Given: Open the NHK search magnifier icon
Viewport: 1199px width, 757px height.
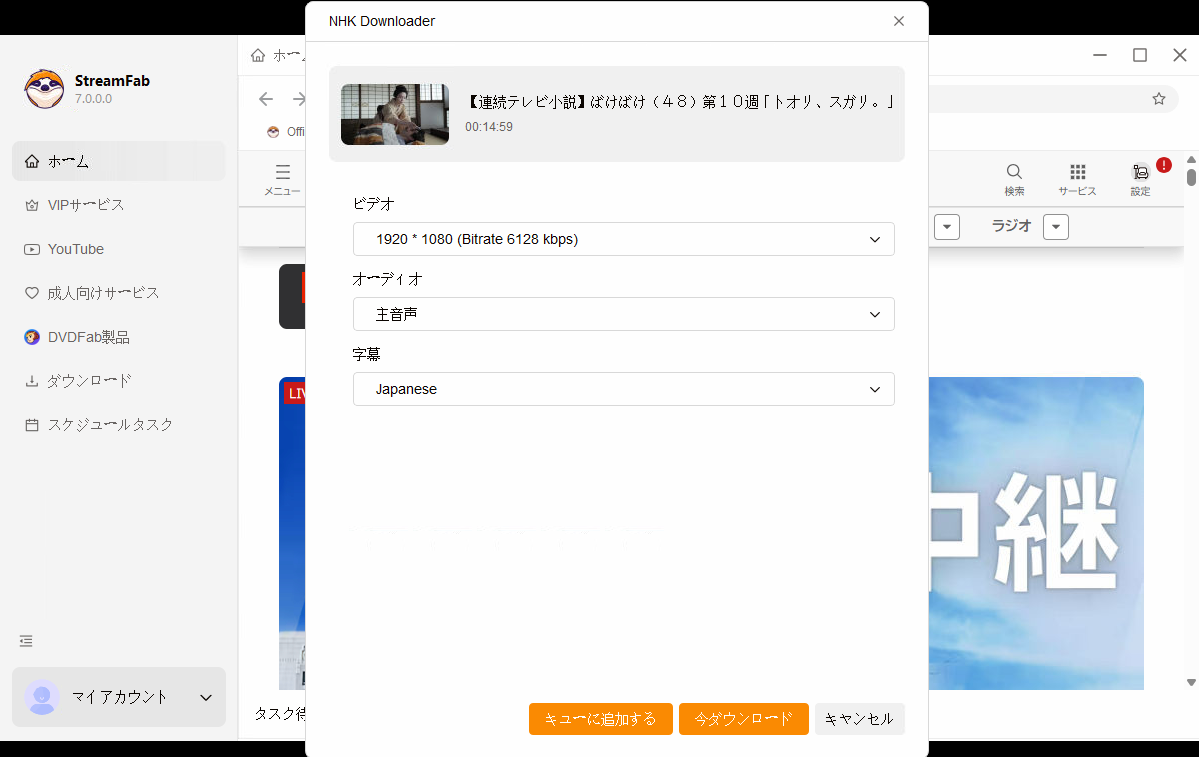Looking at the screenshot, I should tap(1014, 173).
